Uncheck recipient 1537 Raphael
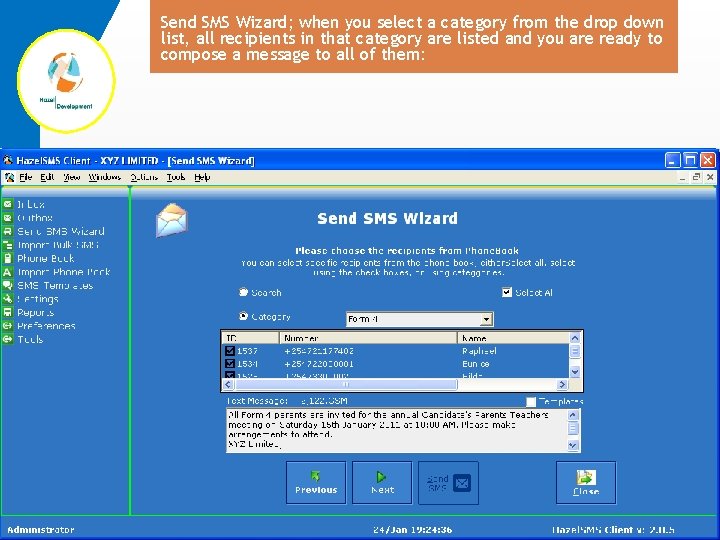This screenshot has height=540, width=720. (230, 351)
